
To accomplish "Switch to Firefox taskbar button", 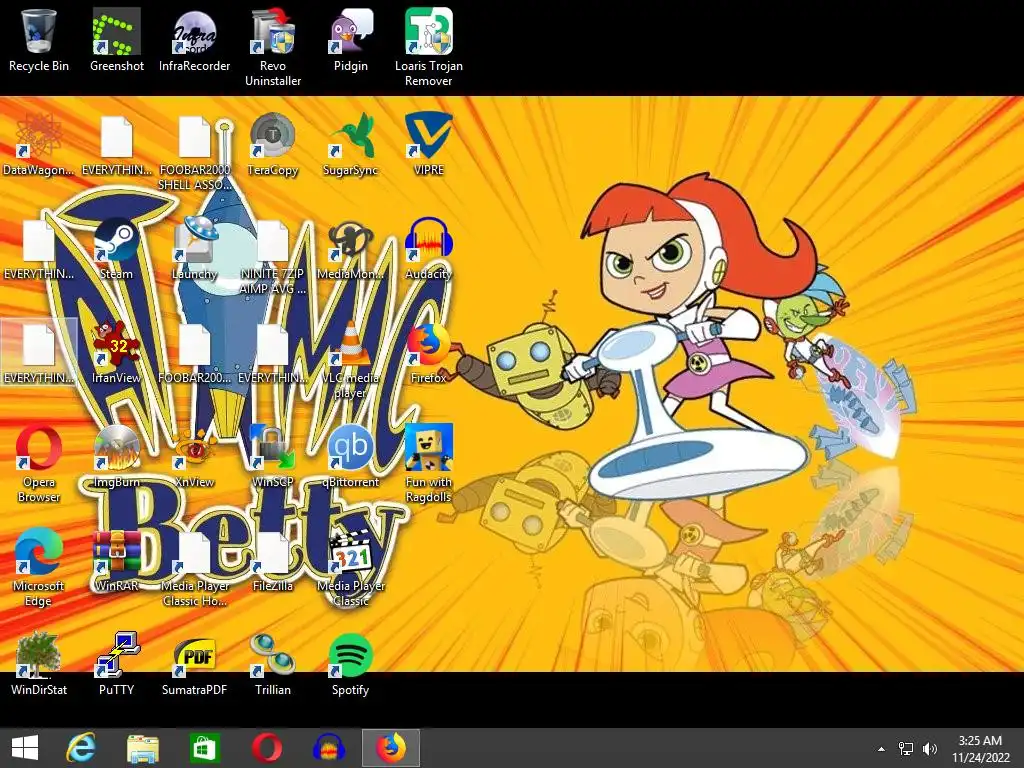I will (x=391, y=748).
